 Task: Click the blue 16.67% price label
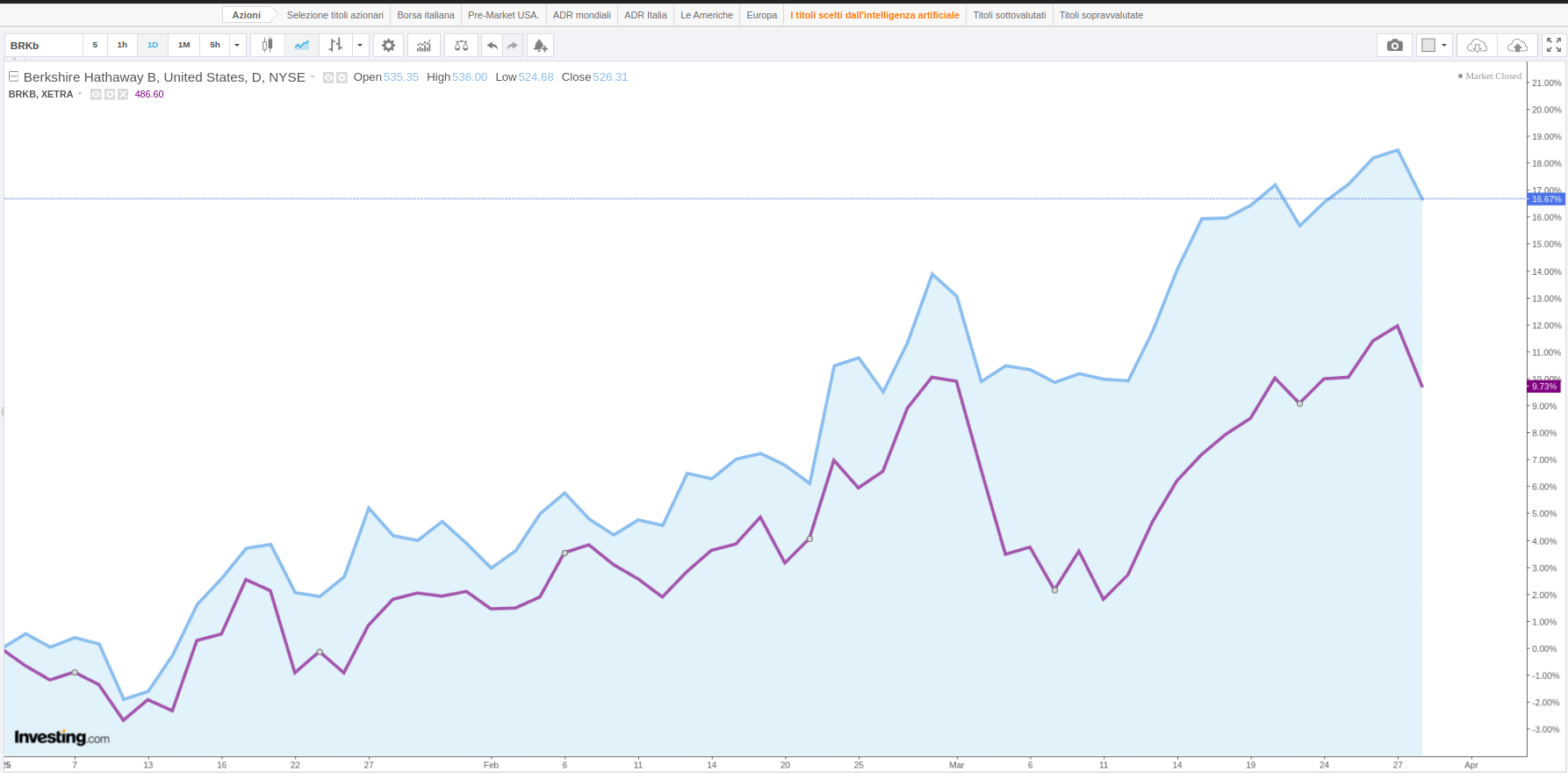pyautogui.click(x=1546, y=199)
